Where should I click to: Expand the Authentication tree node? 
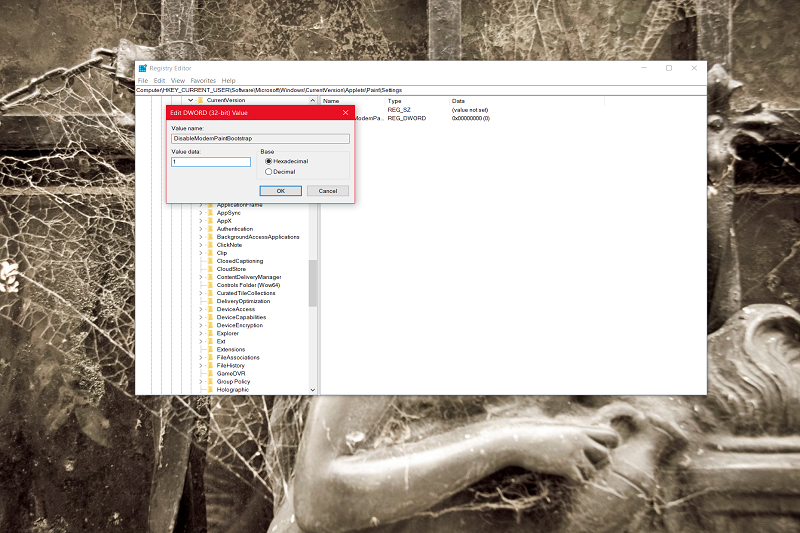click(x=201, y=229)
